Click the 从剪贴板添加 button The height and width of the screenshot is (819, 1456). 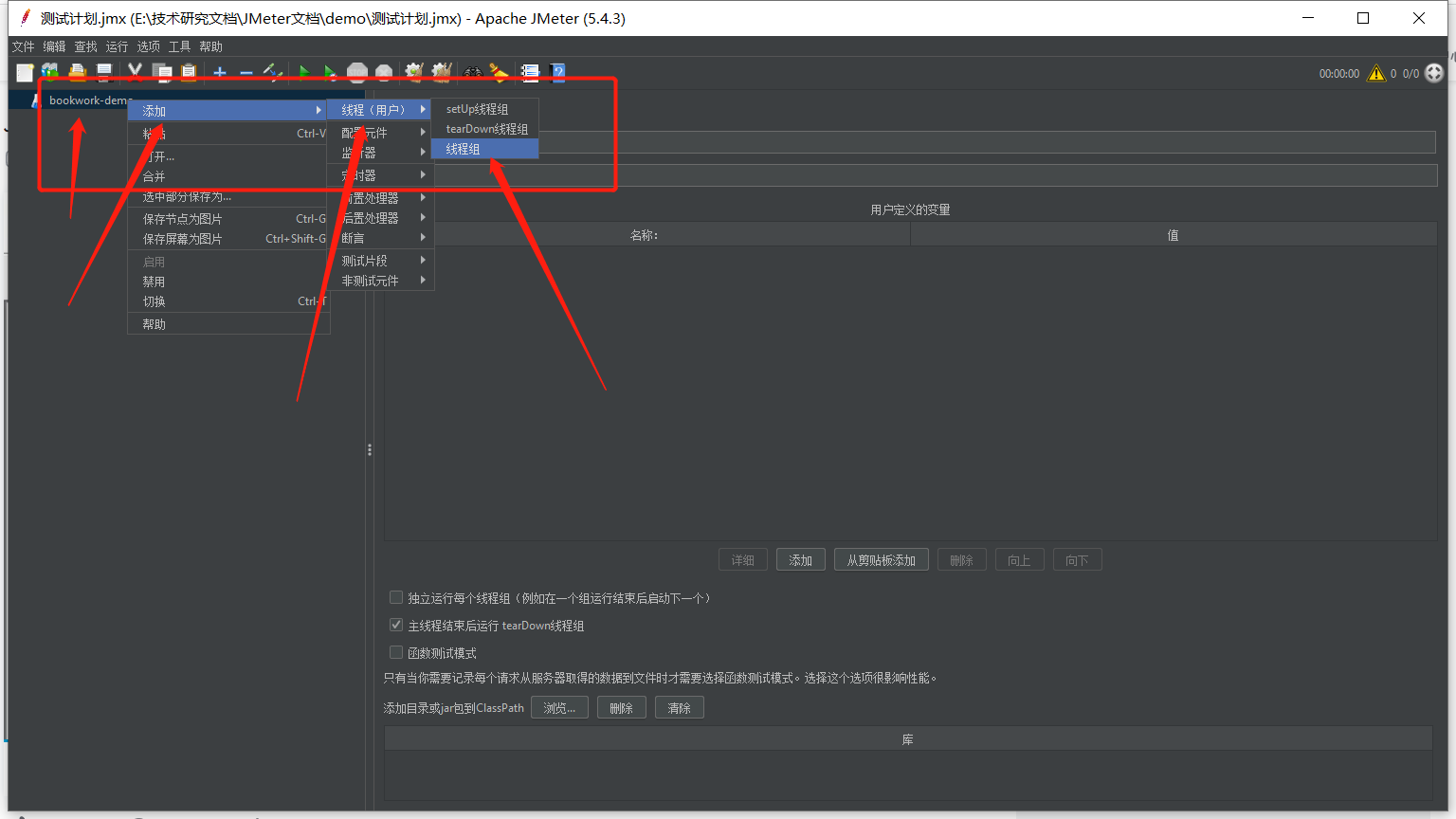882,560
